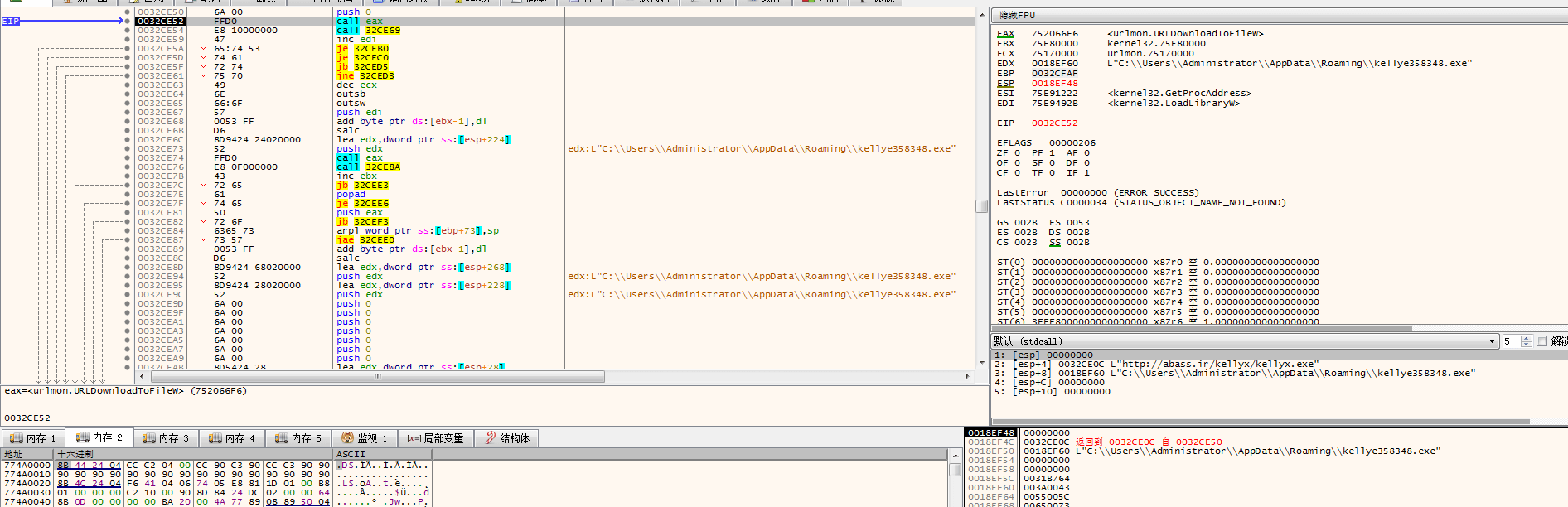Click the CF flag value
This screenshot has height=507, width=1568.
[1017, 172]
